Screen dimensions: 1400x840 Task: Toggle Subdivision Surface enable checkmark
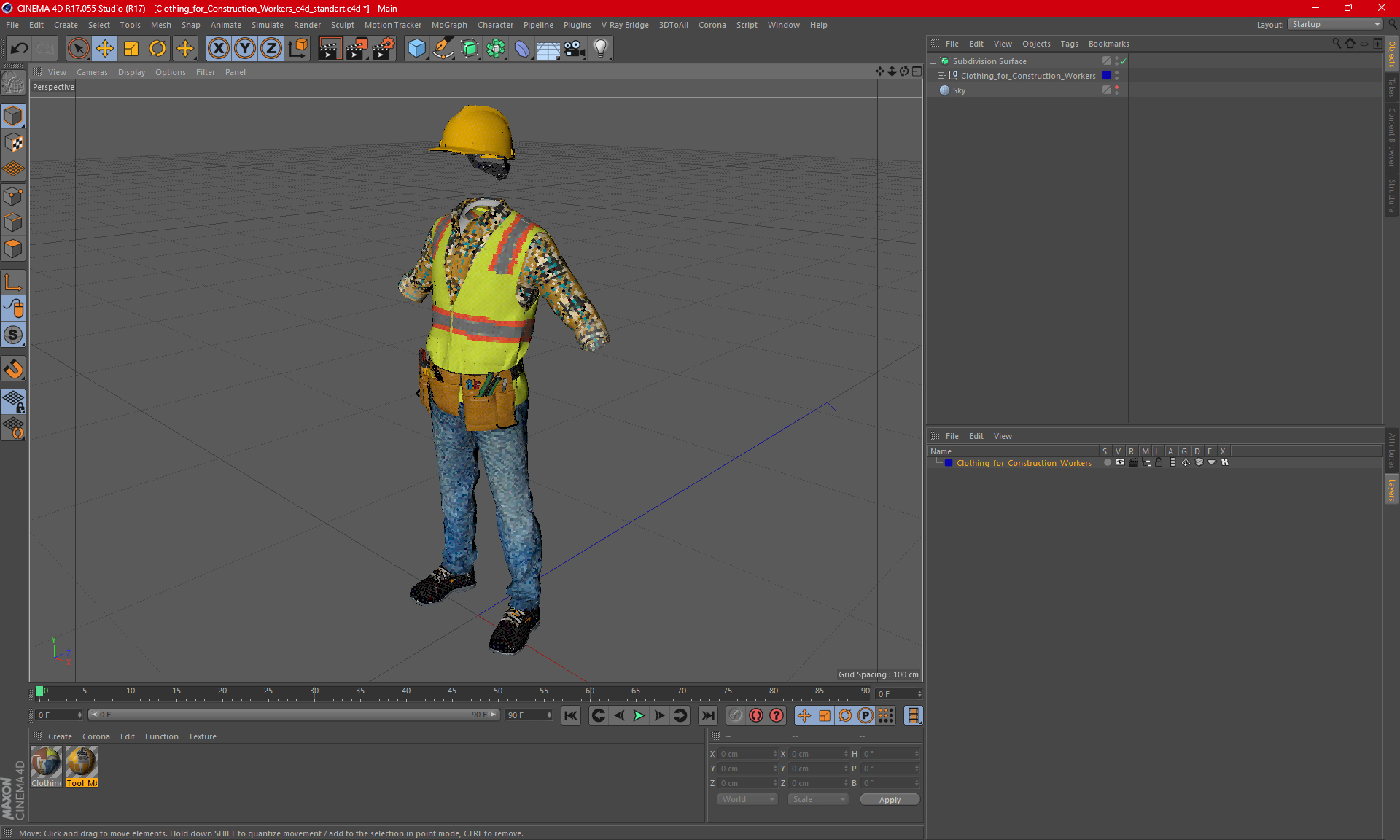tap(1124, 61)
